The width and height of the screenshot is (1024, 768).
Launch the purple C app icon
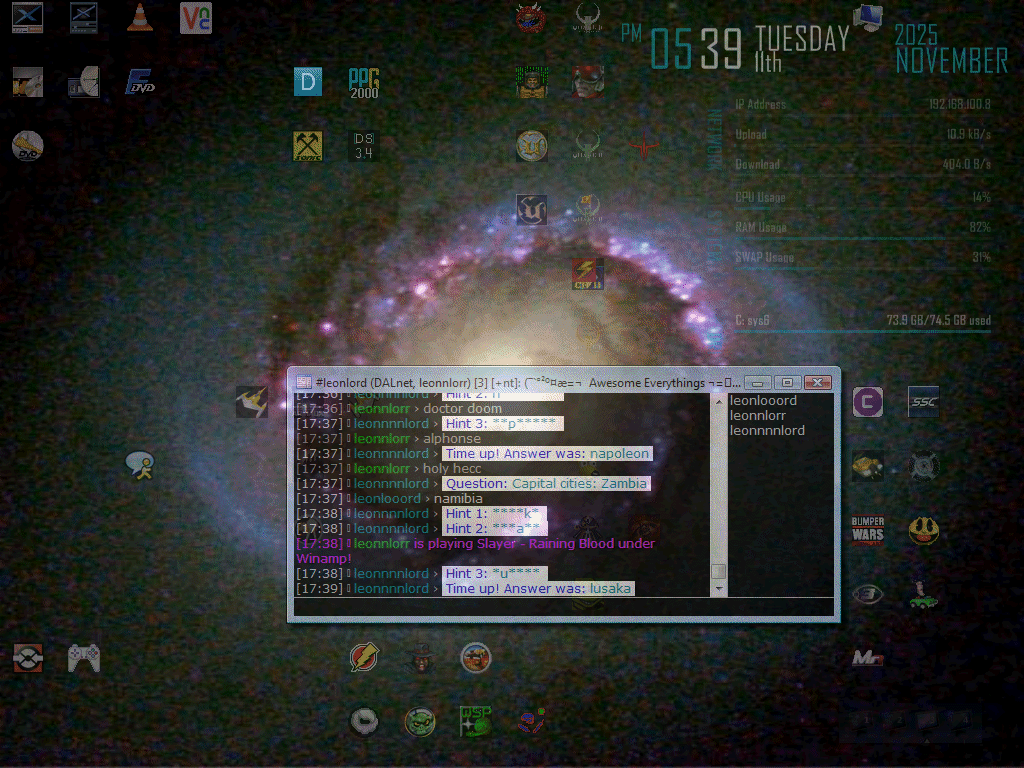click(867, 402)
